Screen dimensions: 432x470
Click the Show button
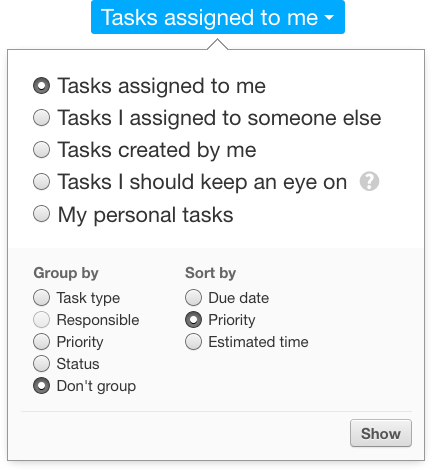(381, 433)
